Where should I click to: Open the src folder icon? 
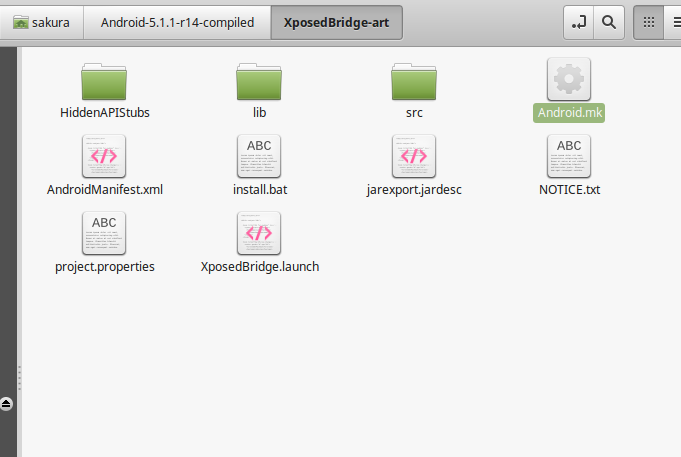(x=414, y=82)
